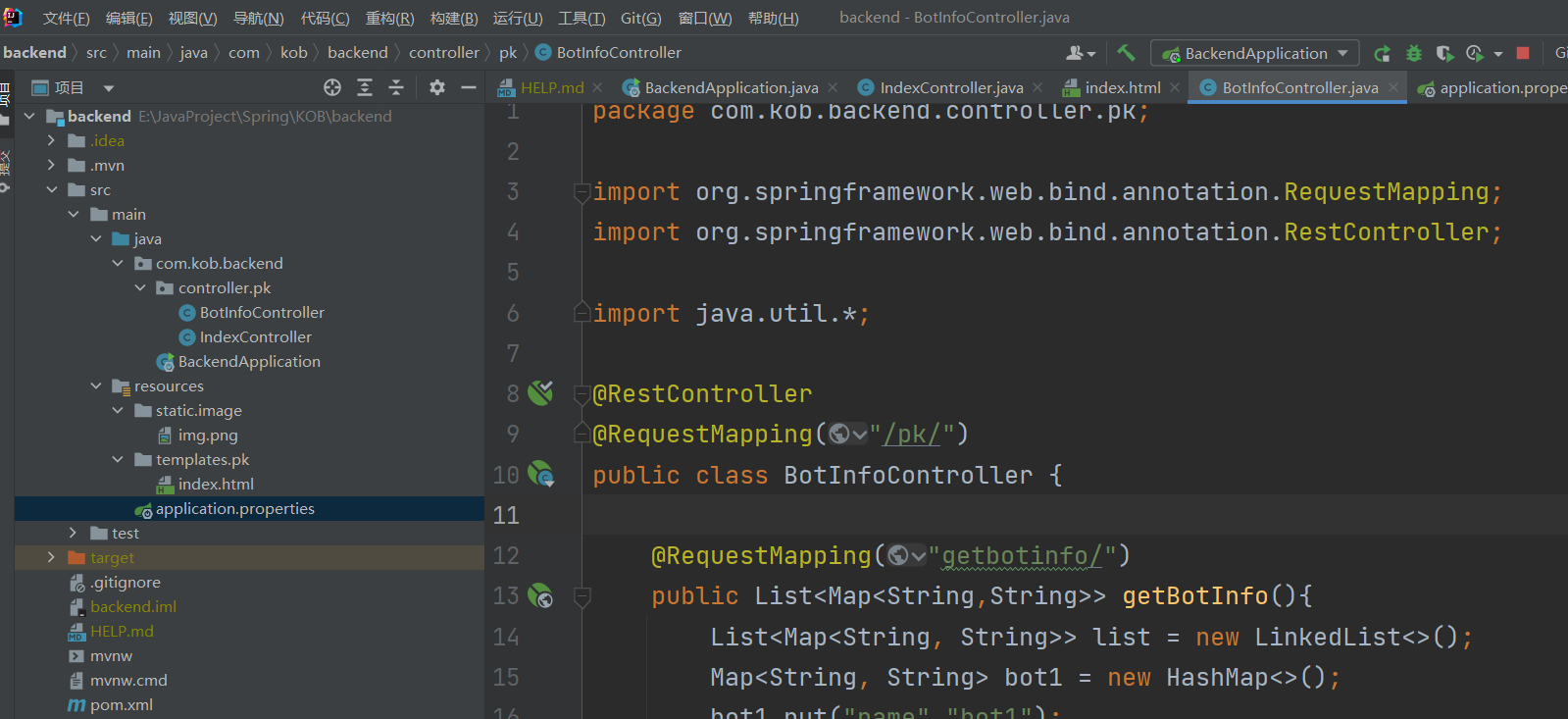Click the Build Project hammer icon
Viewport: 1568px width, 719px height.
[1126, 53]
